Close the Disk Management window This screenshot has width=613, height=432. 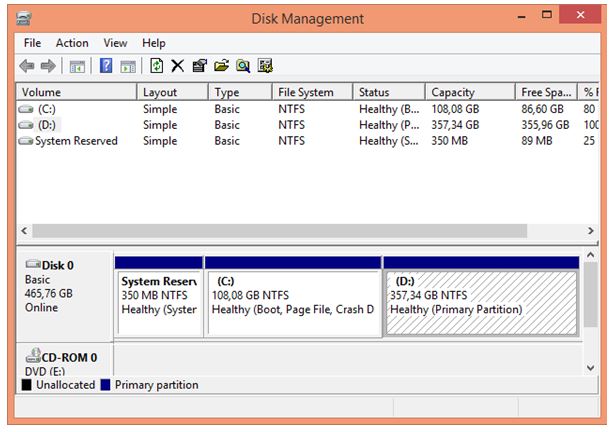click(581, 15)
